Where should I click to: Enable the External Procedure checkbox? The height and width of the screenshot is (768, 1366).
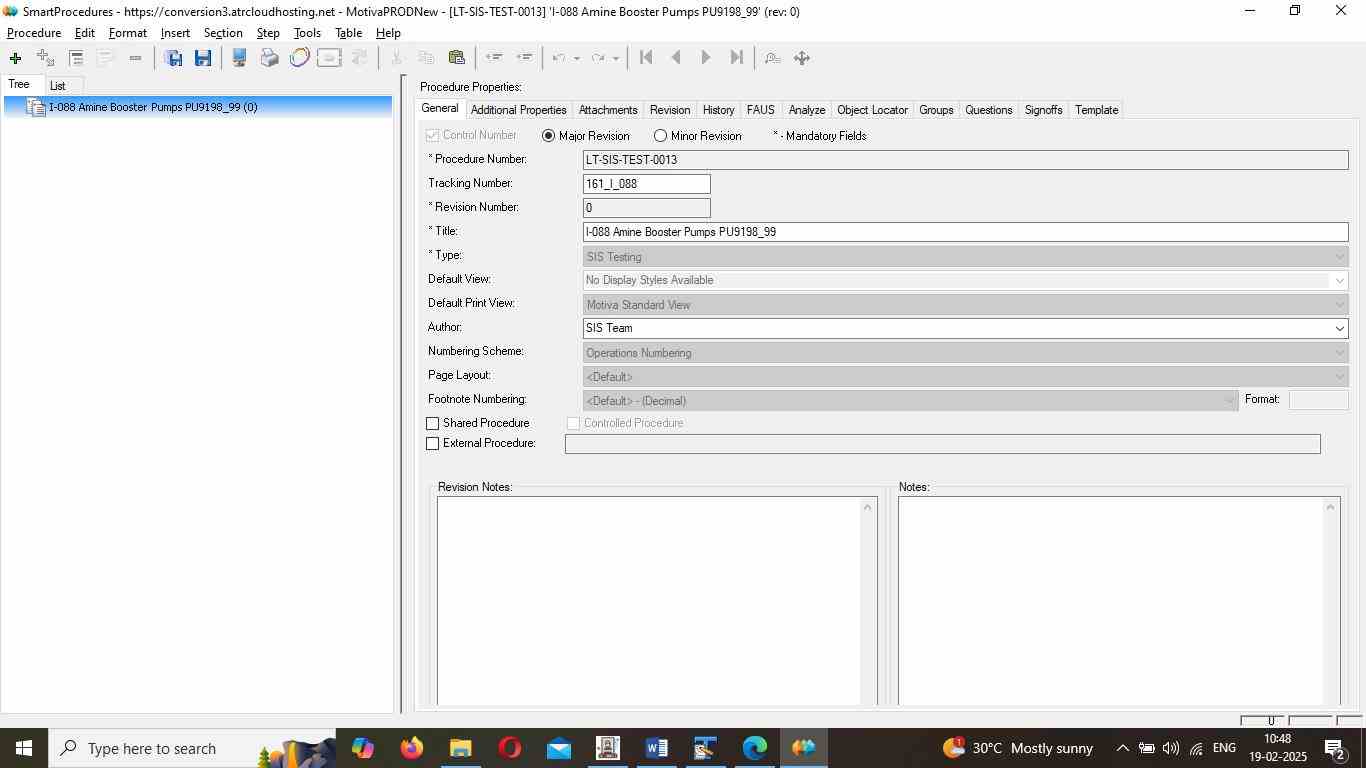433,444
